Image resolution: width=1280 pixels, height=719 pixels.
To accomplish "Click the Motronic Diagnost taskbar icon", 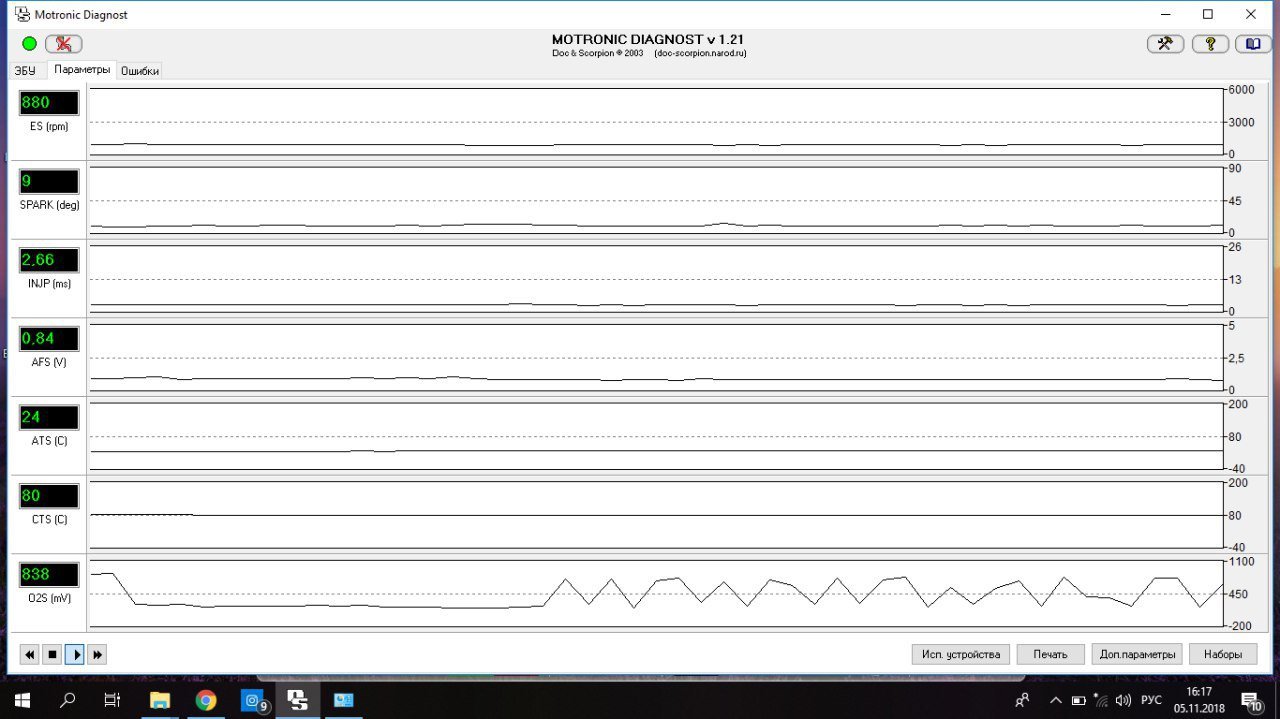I will coord(298,700).
